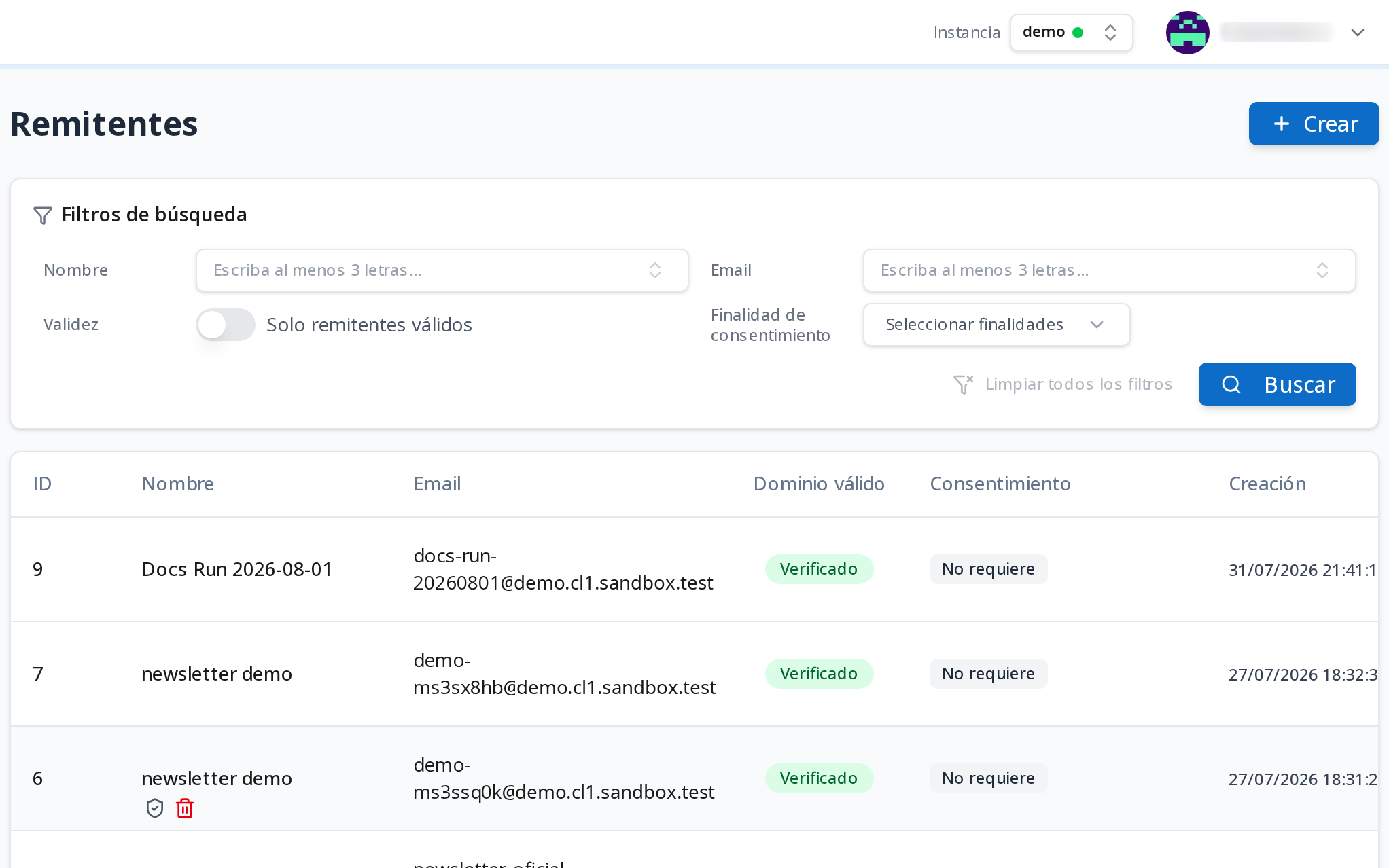Click the demo-ms3ssq0k email cell
The height and width of the screenshot is (868, 1389).
(564, 778)
